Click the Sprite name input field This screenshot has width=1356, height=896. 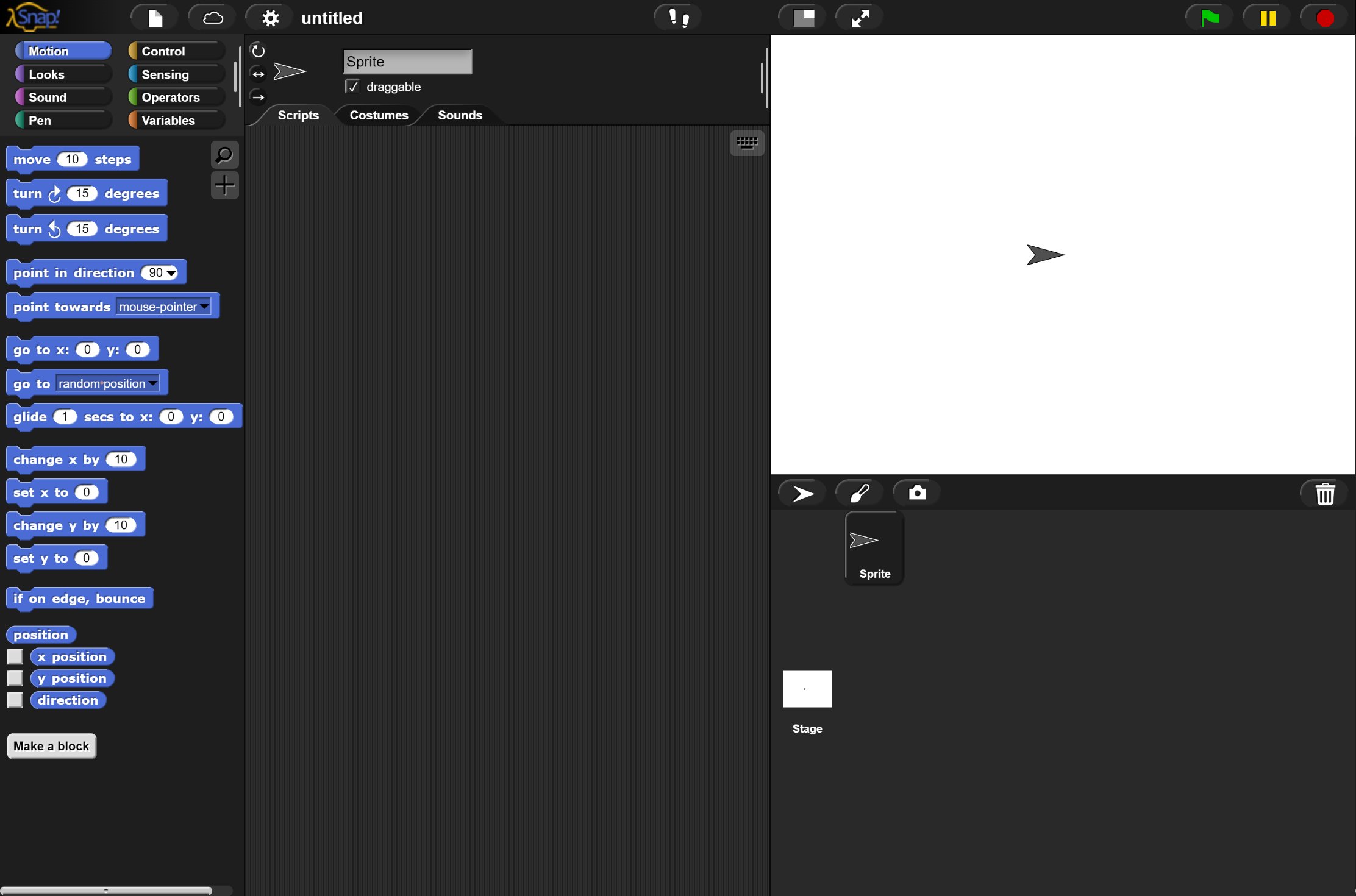(407, 62)
